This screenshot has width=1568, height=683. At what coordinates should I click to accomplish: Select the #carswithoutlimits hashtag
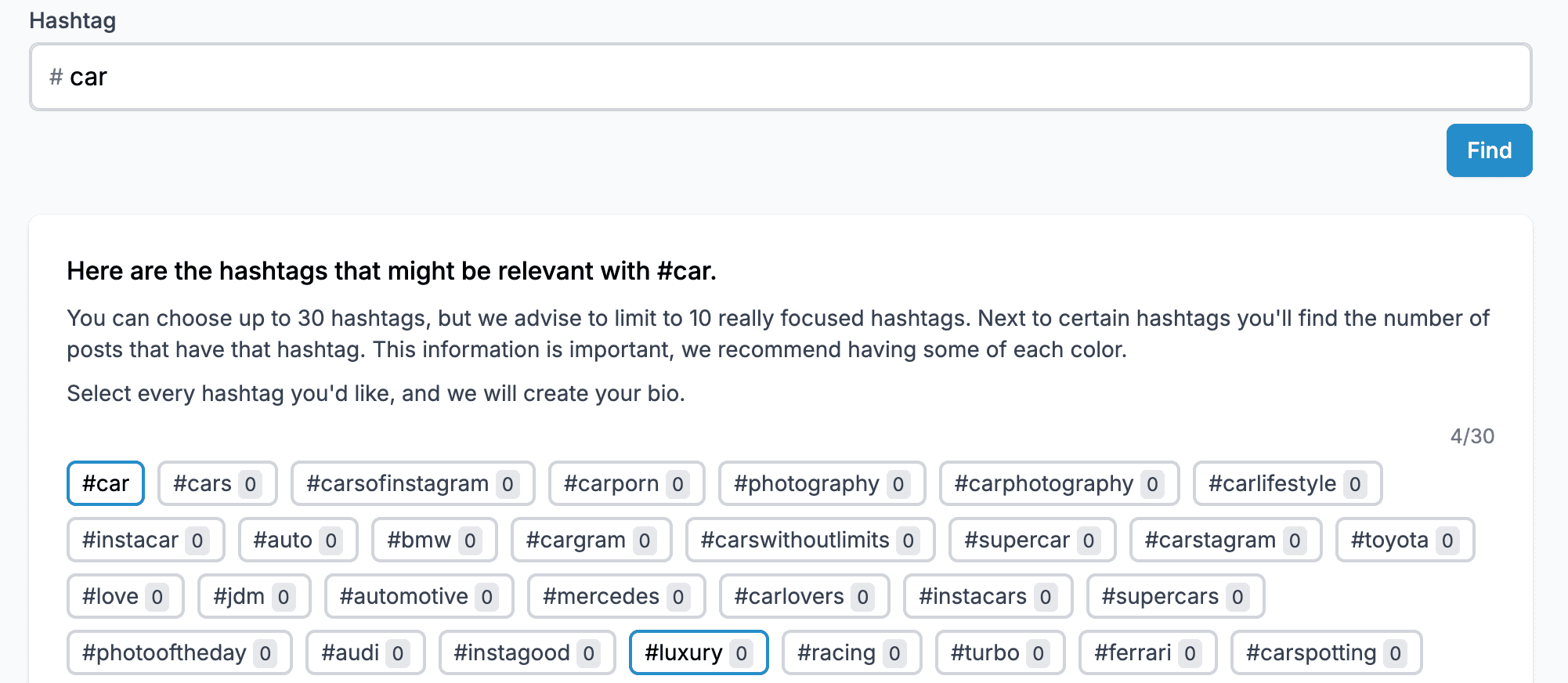(x=810, y=540)
